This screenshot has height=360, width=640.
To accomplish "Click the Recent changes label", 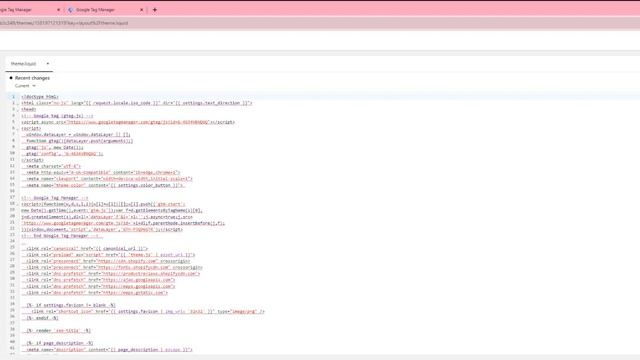I will click(x=32, y=78).
